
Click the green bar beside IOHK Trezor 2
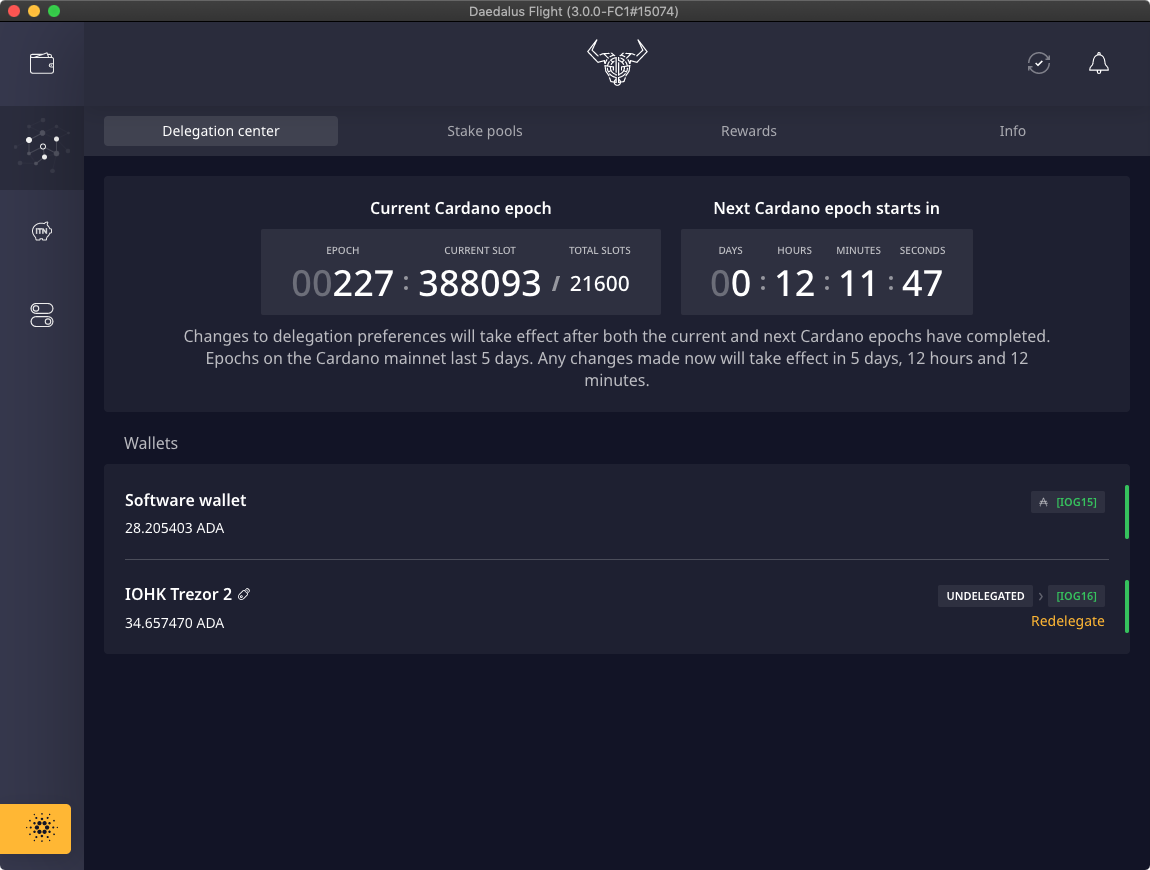(x=1127, y=607)
